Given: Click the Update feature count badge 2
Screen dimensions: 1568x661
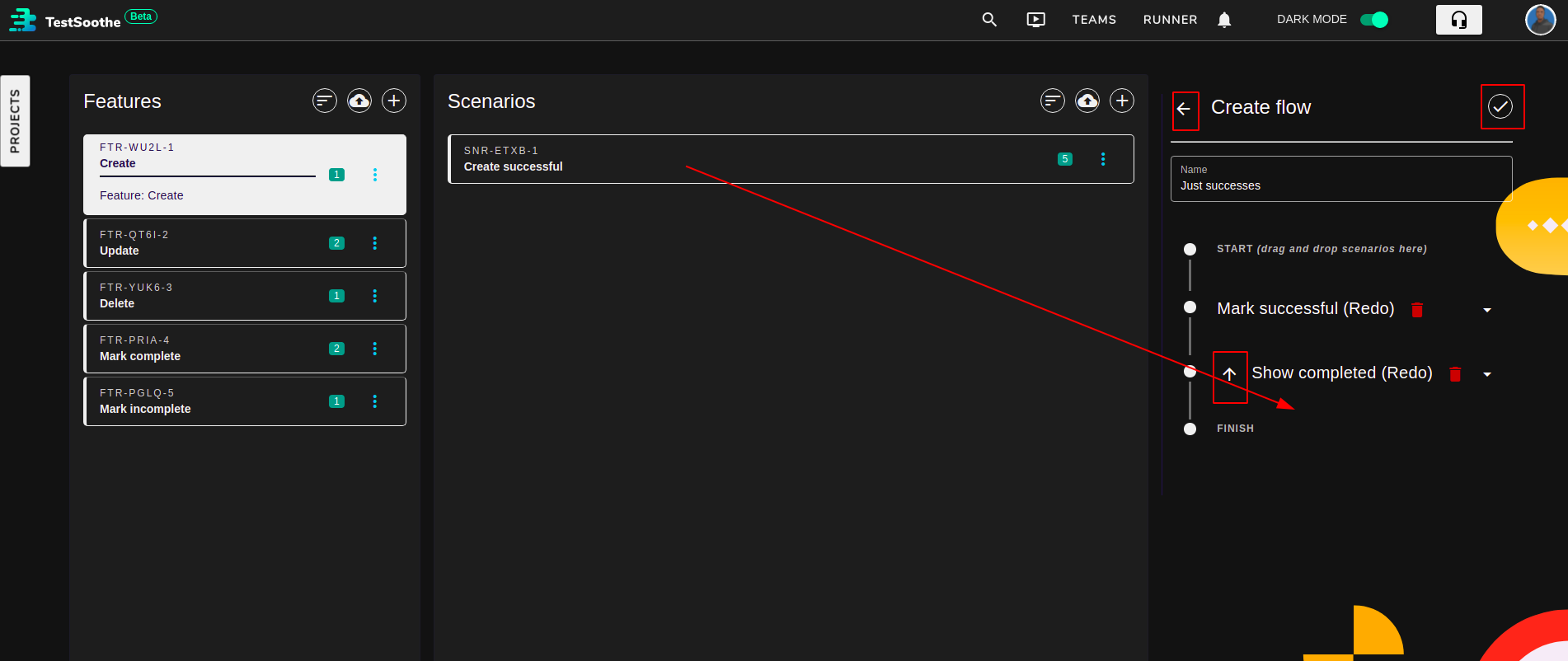Looking at the screenshot, I should 336,243.
